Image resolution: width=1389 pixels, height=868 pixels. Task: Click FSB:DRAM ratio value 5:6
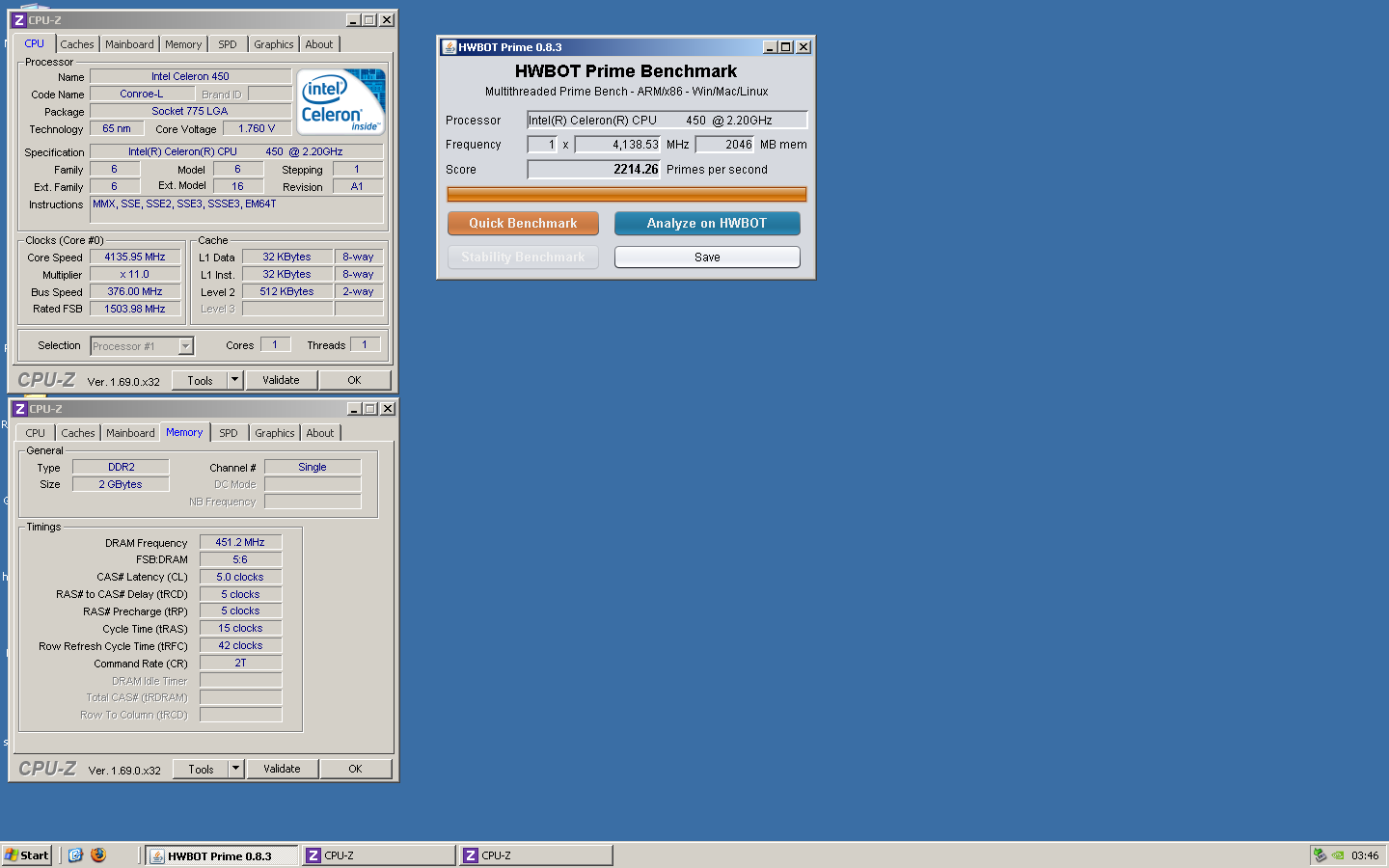240,559
